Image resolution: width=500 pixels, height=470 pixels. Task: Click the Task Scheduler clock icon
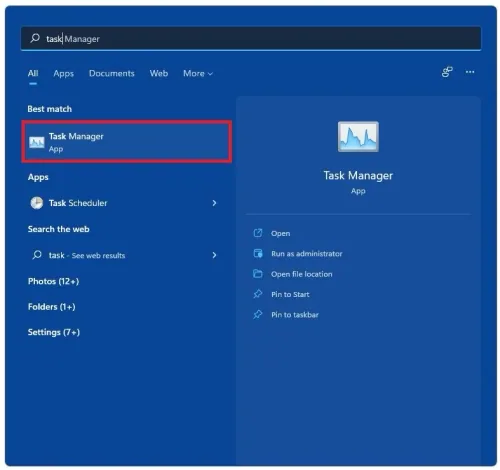tap(37, 203)
